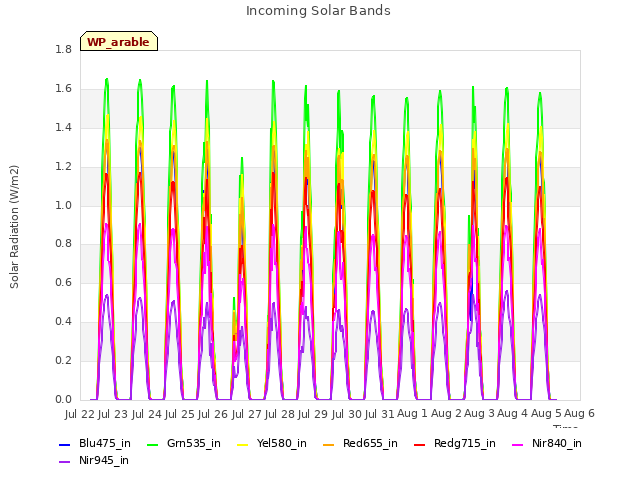Screen dimensions: 640x480
Task: Click the Aug 3 x-axis tick label
Action: pyautogui.click(x=479, y=413)
